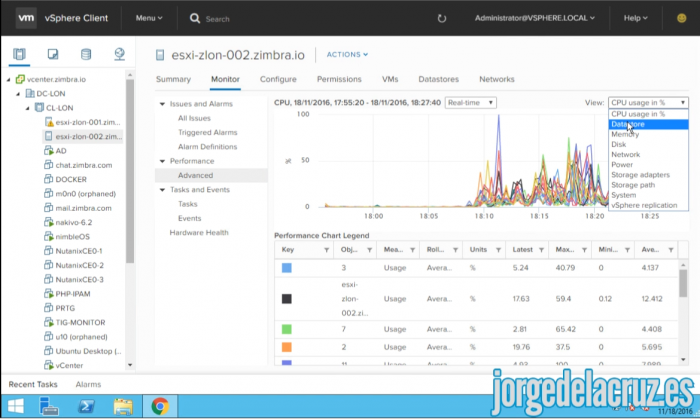The height and width of the screenshot is (419, 700).
Task: Select Network in the View list
Action: click(648, 154)
